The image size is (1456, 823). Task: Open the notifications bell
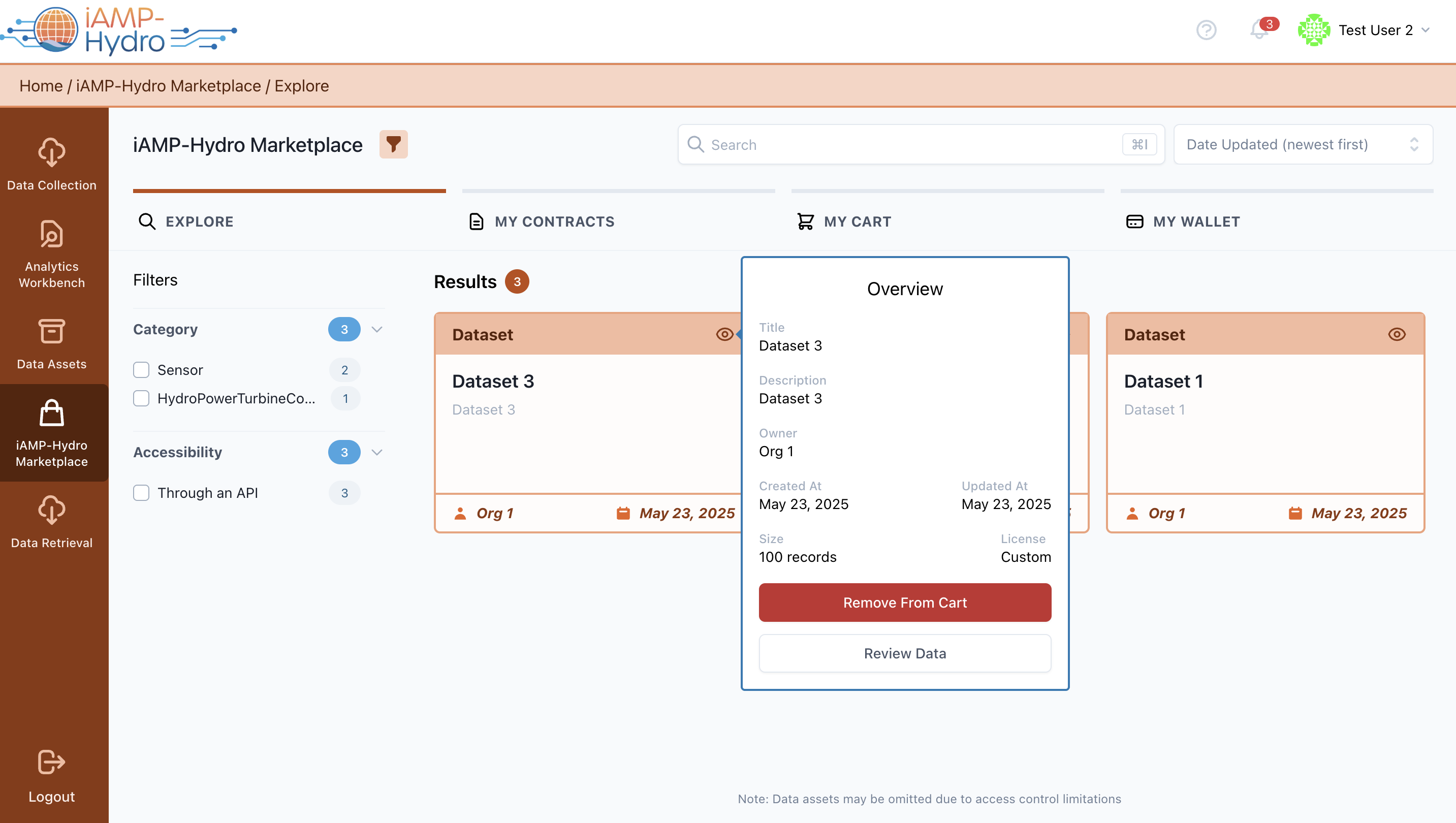point(1259,30)
